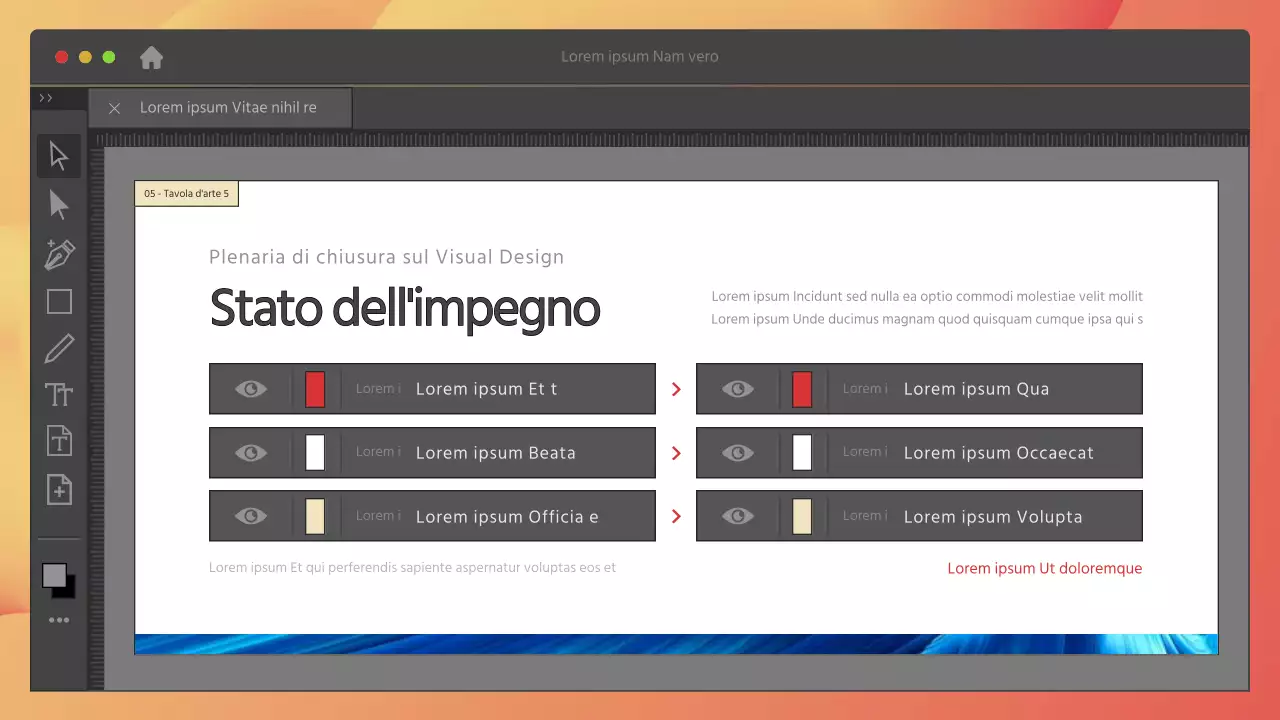Toggle visibility of the 'Lorem ipsum Et t' row

[250, 389]
